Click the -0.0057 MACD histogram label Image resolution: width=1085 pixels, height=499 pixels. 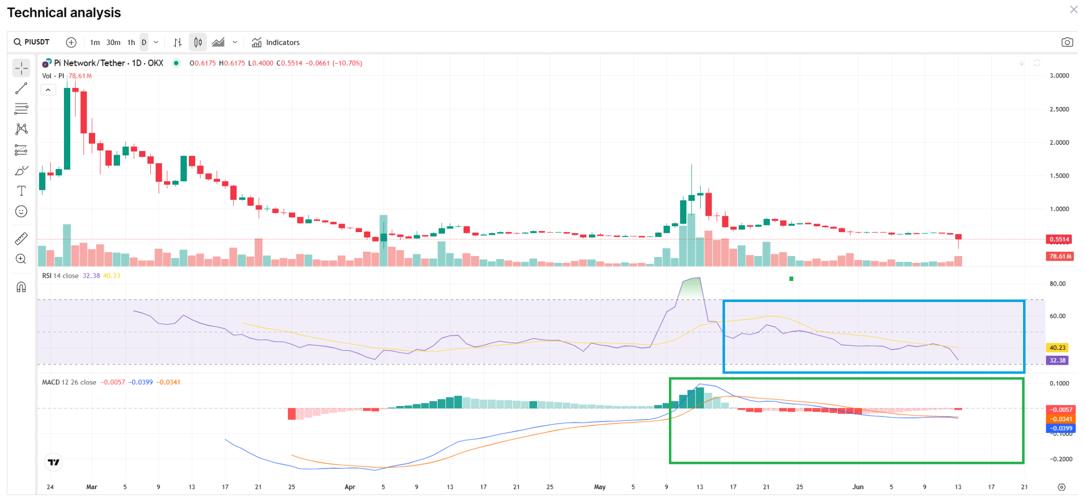[x=1061, y=410]
